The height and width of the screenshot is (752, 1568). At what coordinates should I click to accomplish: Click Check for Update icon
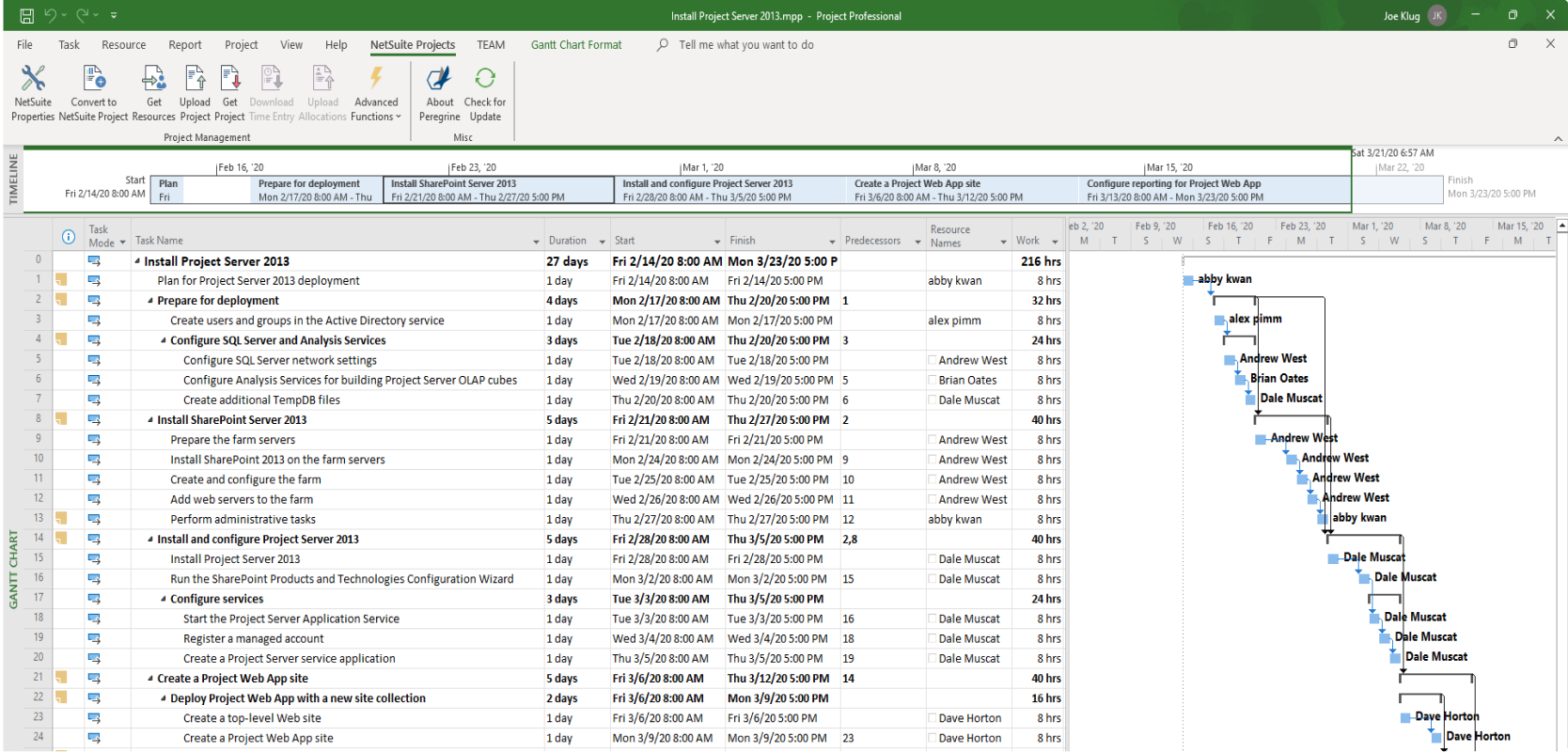click(x=485, y=79)
